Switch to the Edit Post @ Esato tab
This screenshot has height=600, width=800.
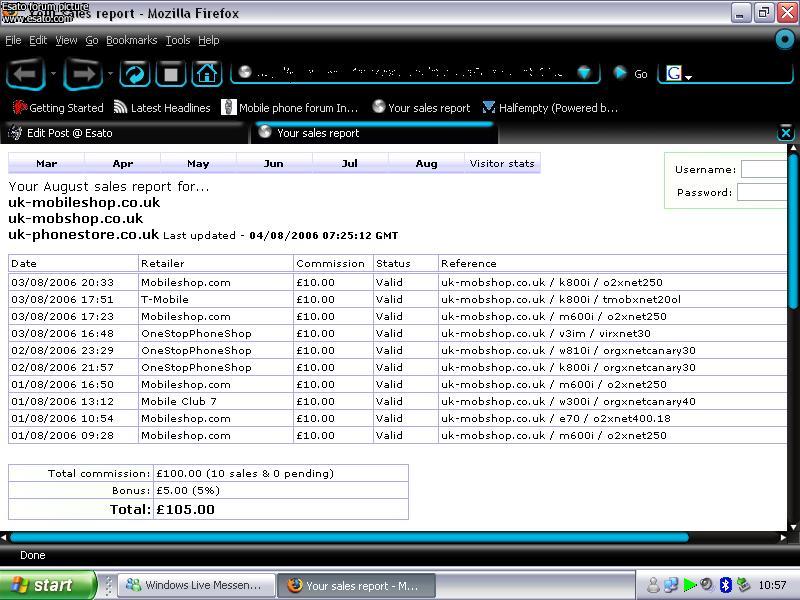124,133
